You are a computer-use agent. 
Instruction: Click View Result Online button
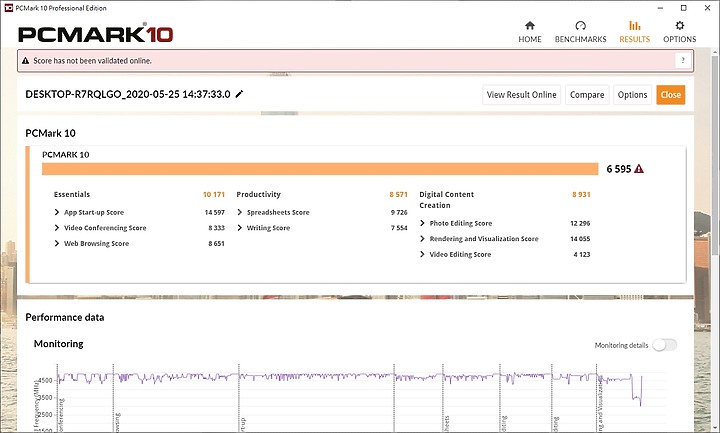click(521, 95)
